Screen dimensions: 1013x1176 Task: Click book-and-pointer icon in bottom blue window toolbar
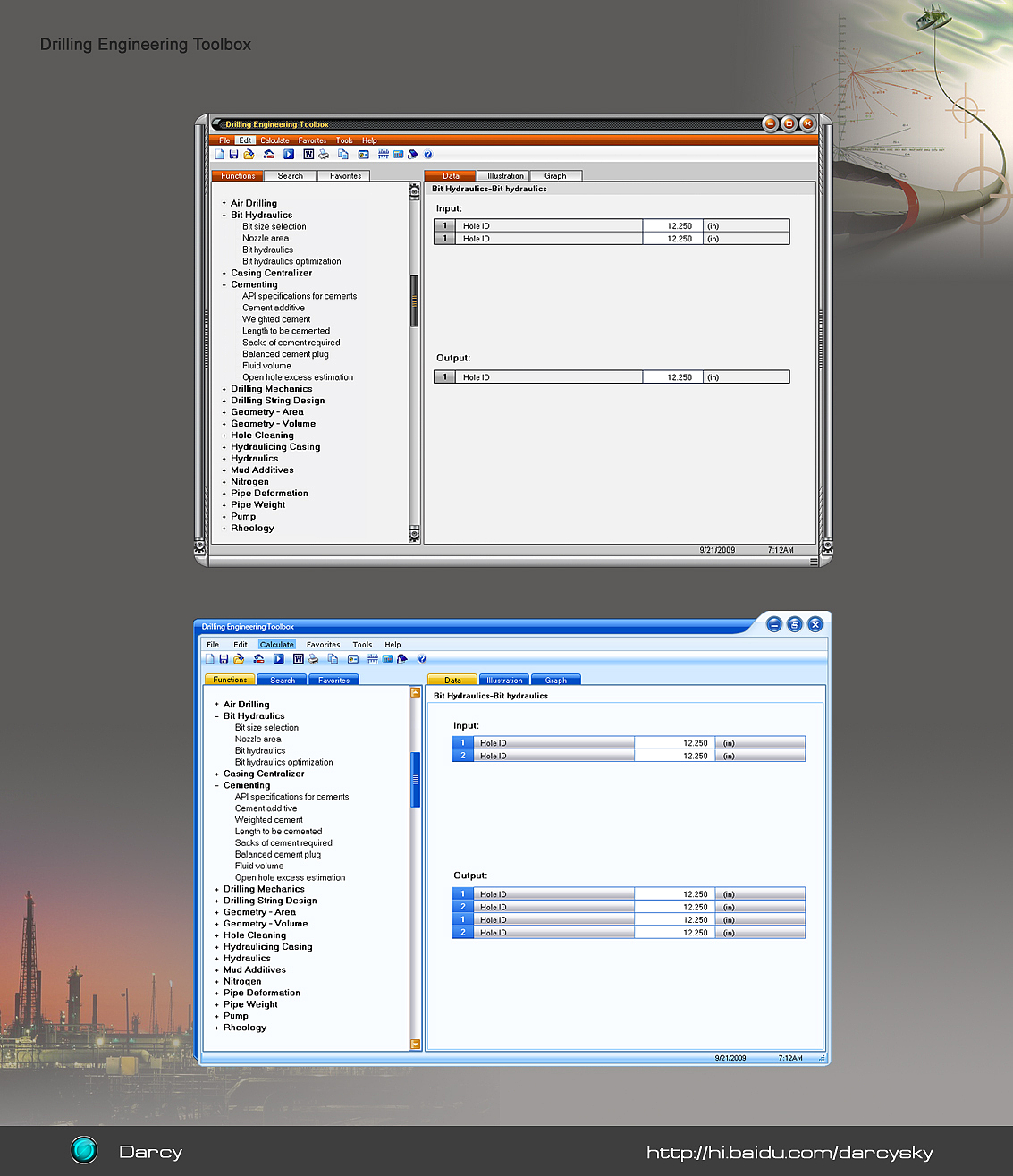pyautogui.click(x=402, y=658)
